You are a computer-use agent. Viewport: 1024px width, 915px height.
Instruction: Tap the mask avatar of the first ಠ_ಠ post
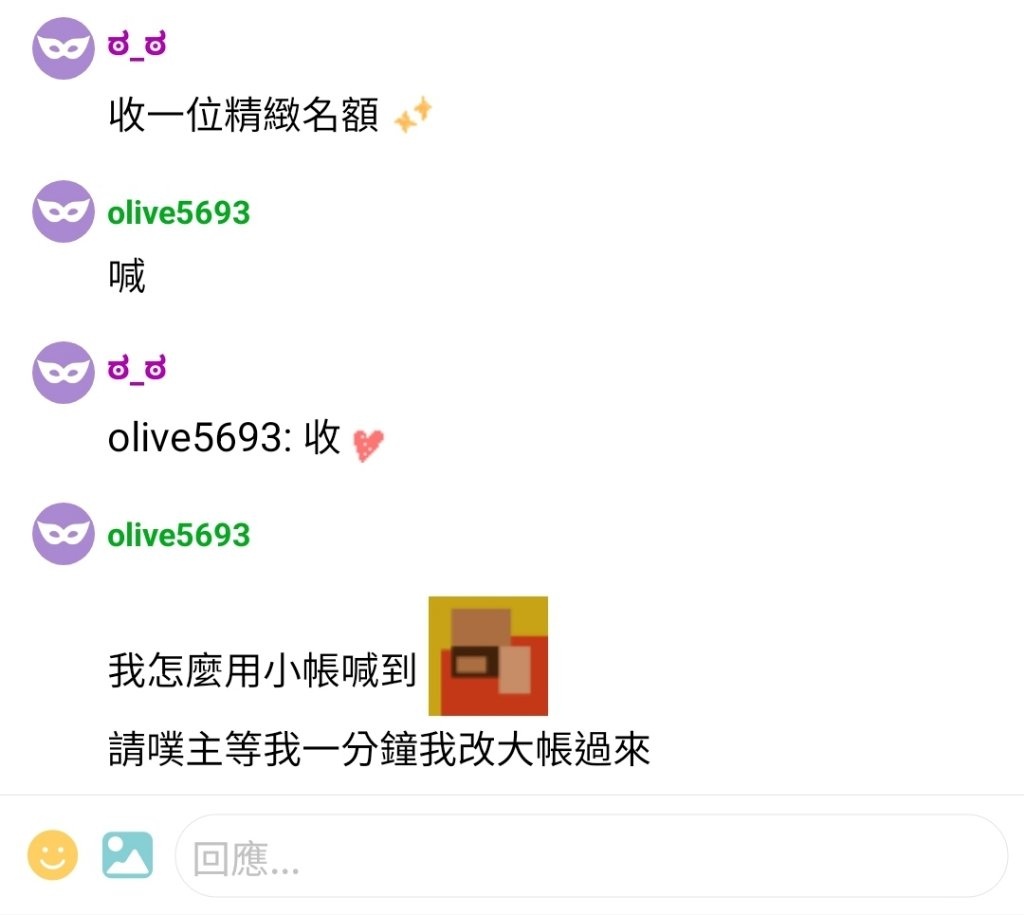coord(63,48)
